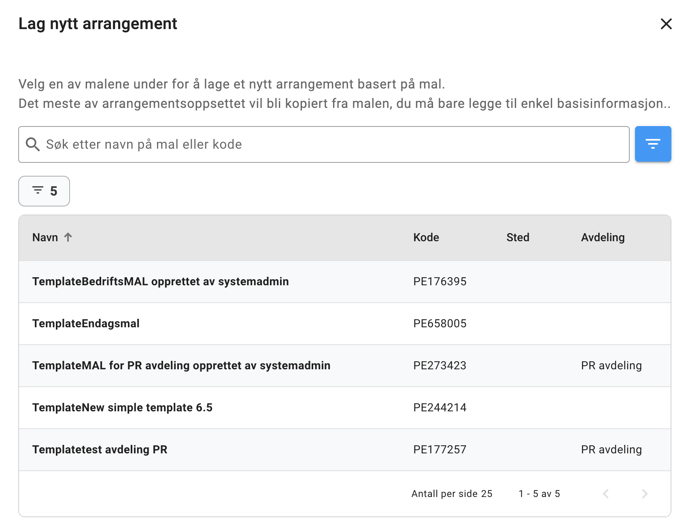Click code PE176395 in the table
Image resolution: width=688 pixels, height=518 pixels.
[x=440, y=282]
